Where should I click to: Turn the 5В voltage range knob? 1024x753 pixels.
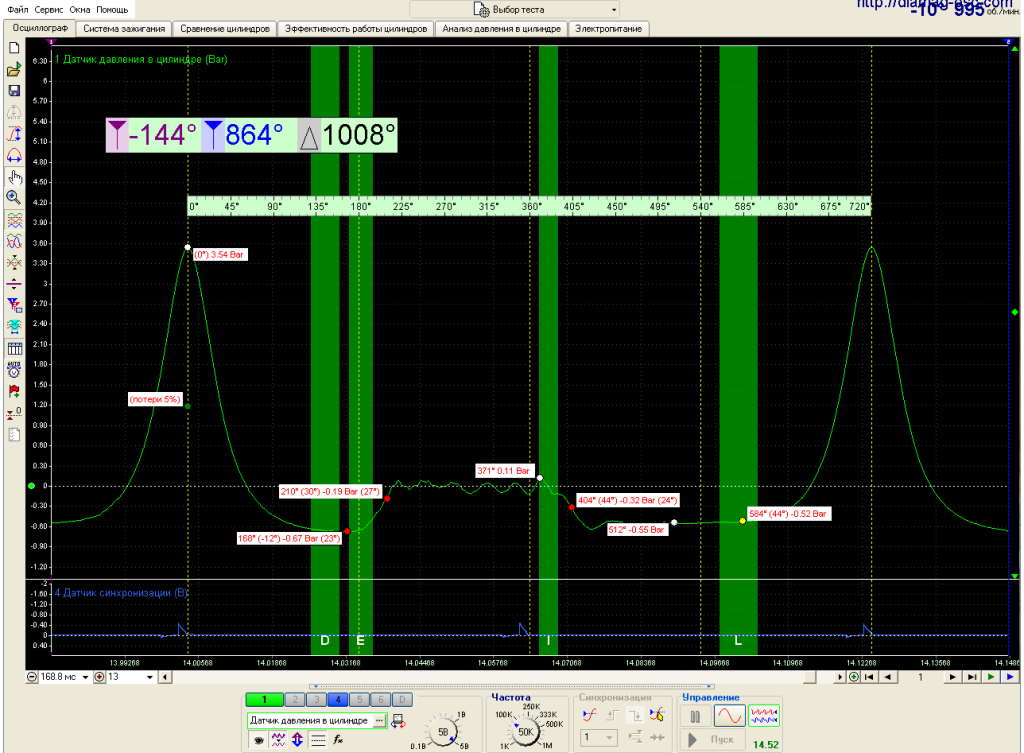[443, 733]
